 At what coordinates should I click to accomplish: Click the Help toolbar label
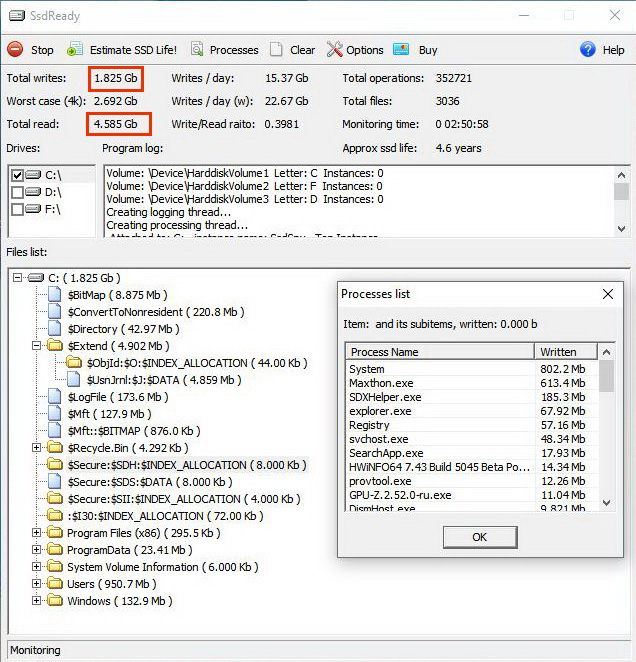coord(613,50)
